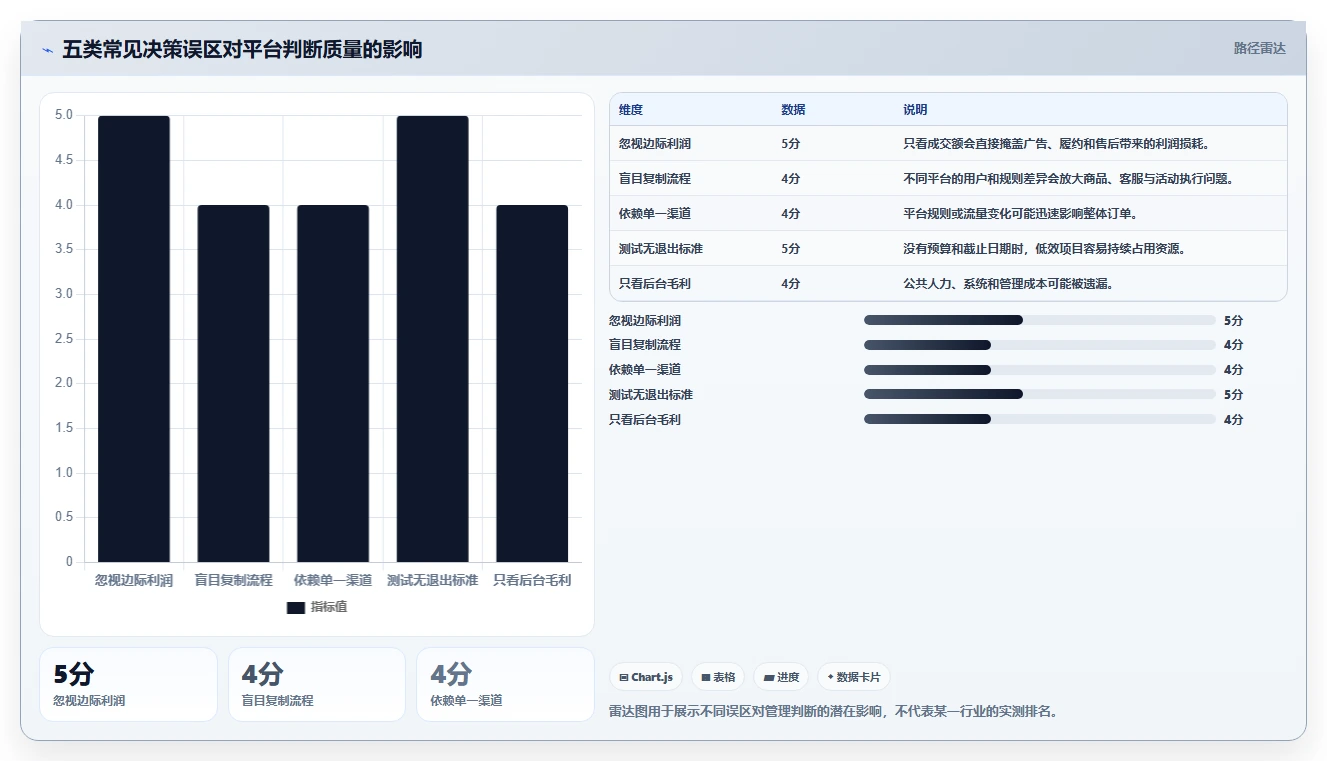Click the 进度 tag
This screenshot has height=761, width=1327.
click(781, 677)
